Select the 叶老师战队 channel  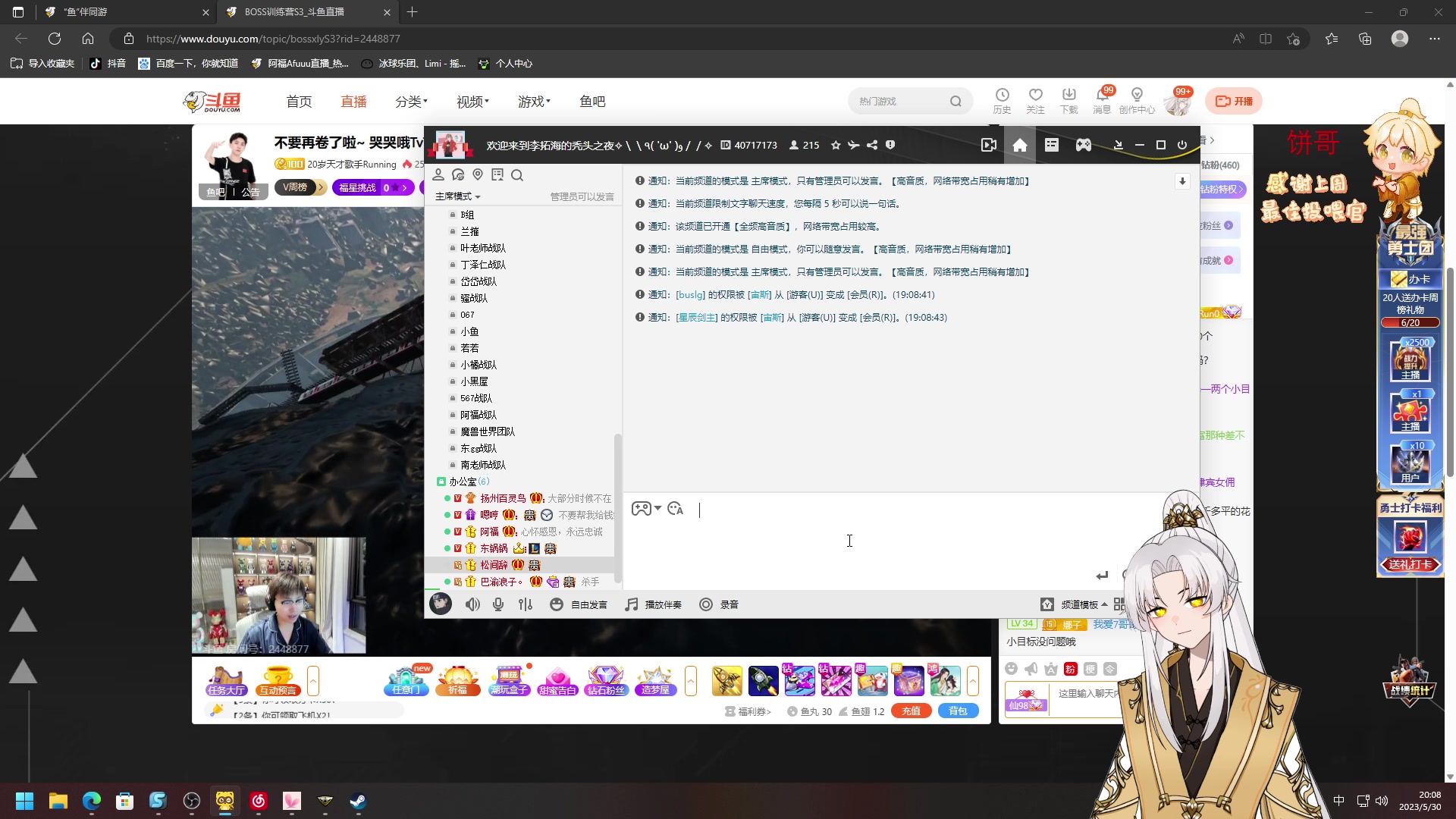pos(483,248)
